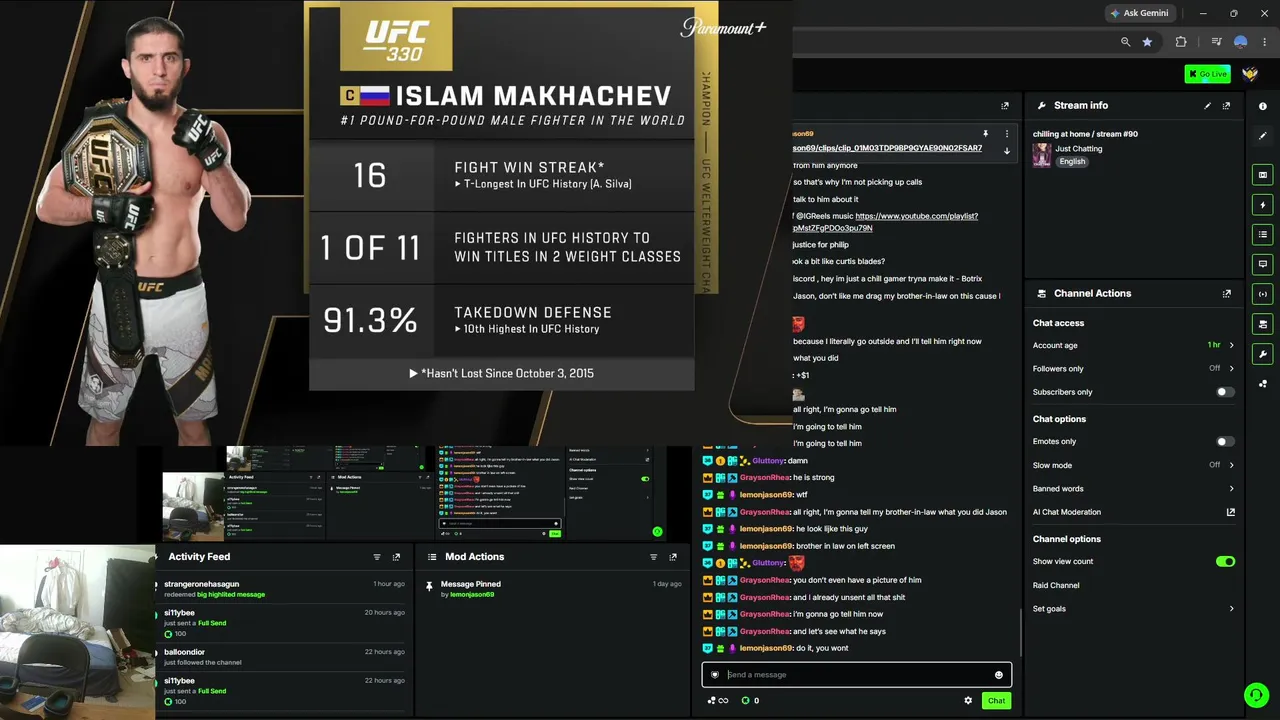The image size is (1280, 720).
Task: Click stream title 'chilling at home / stream #90'
Action: (x=1085, y=134)
